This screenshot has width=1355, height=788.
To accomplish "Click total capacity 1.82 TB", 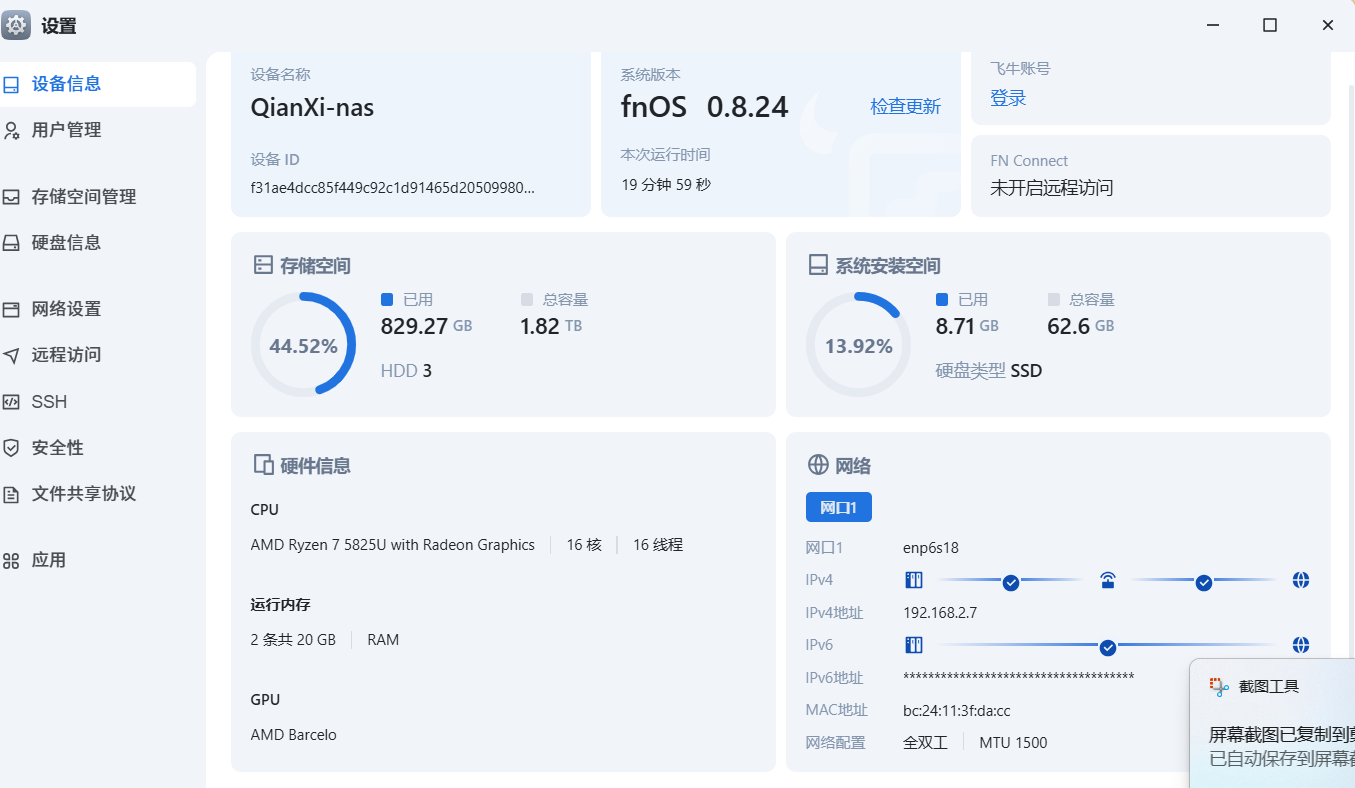I will (x=551, y=326).
